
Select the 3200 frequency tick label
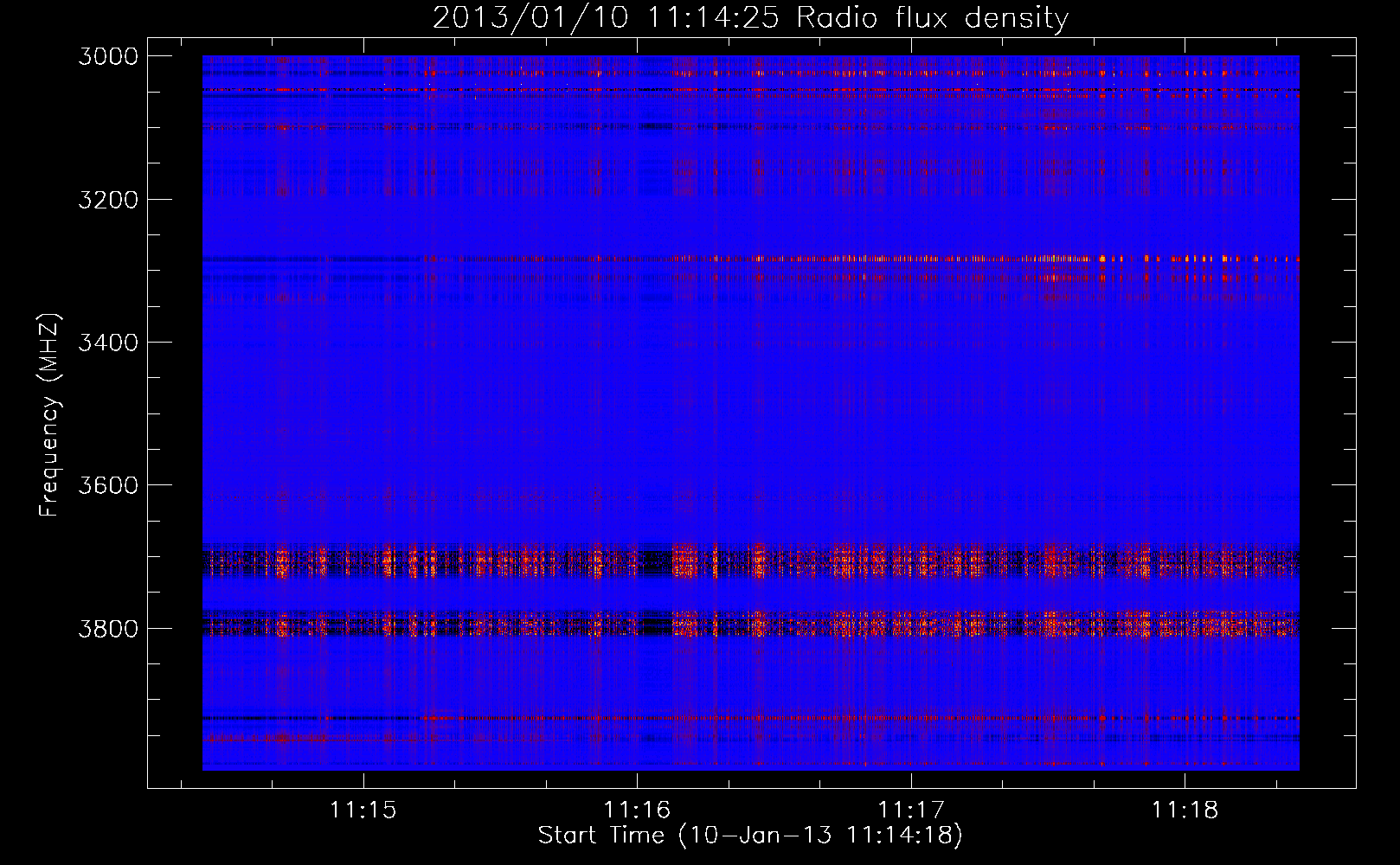(x=108, y=200)
